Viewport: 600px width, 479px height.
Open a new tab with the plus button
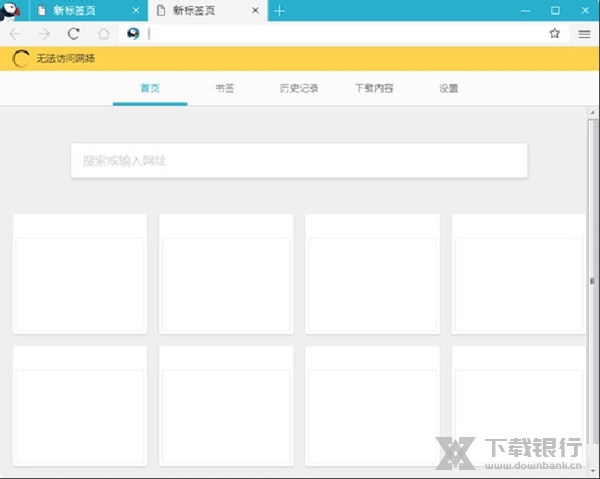pyautogui.click(x=279, y=11)
